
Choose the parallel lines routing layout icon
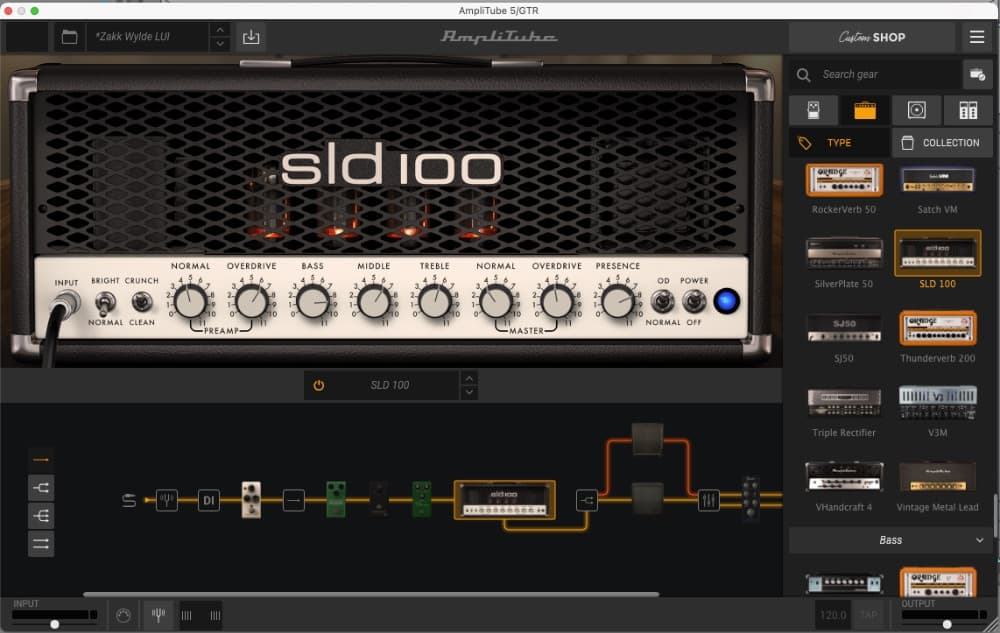[x=41, y=544]
